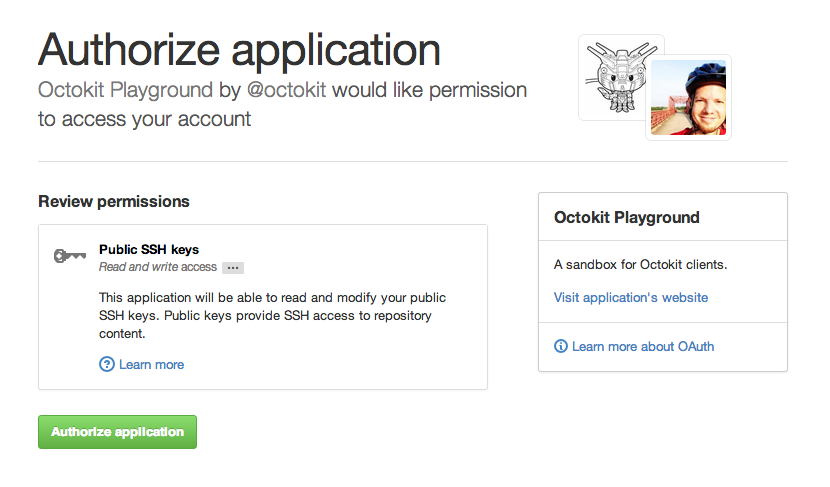Click the Read and write access label
This screenshot has width=830, height=487.
[158, 267]
